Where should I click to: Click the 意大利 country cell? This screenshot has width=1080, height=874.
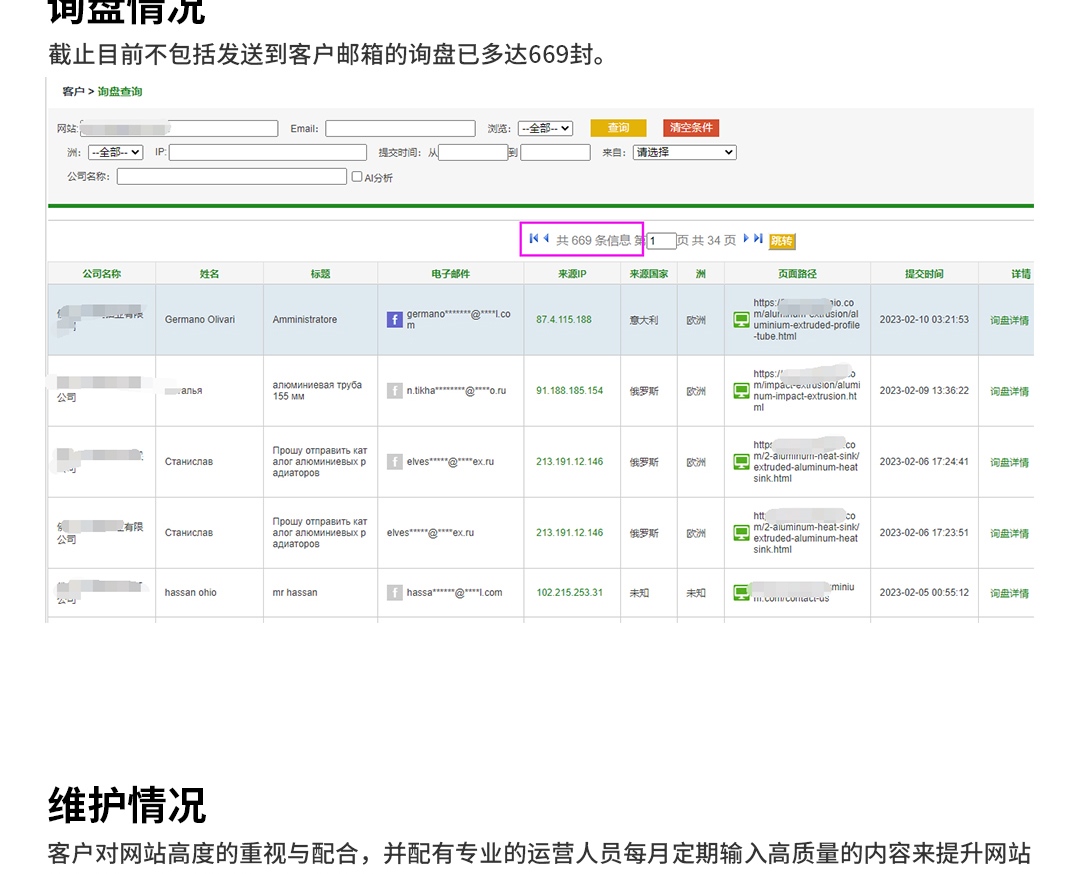(x=643, y=320)
